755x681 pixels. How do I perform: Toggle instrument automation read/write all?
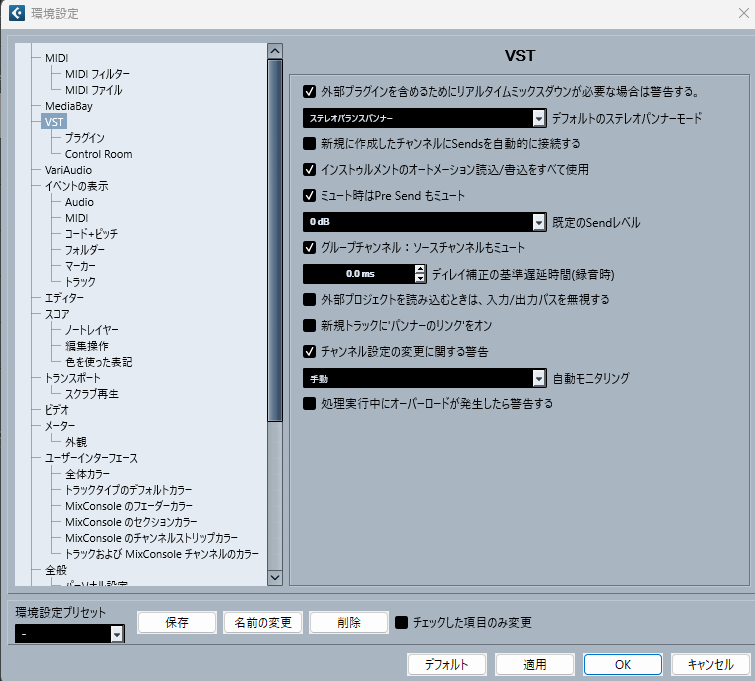pyautogui.click(x=310, y=170)
